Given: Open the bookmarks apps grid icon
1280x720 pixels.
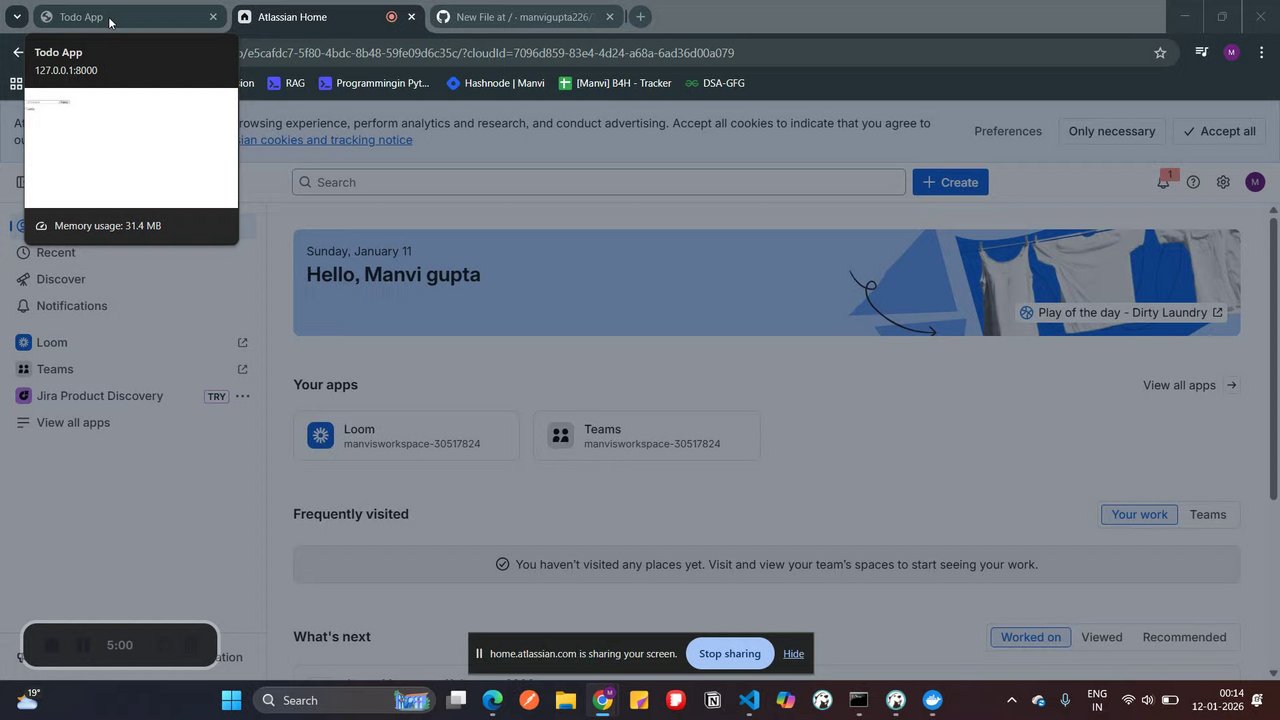Looking at the screenshot, I should 16,83.
